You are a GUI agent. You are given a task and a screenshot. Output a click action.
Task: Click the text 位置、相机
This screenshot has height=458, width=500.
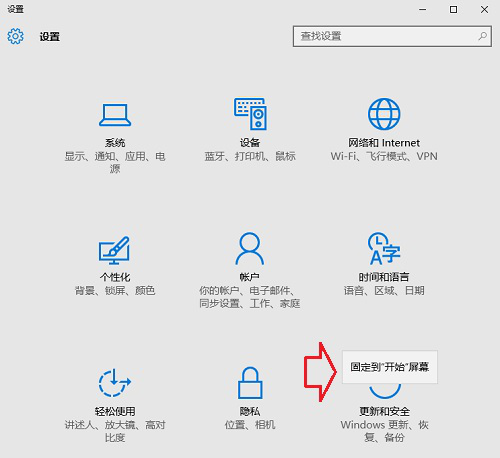[250, 425]
